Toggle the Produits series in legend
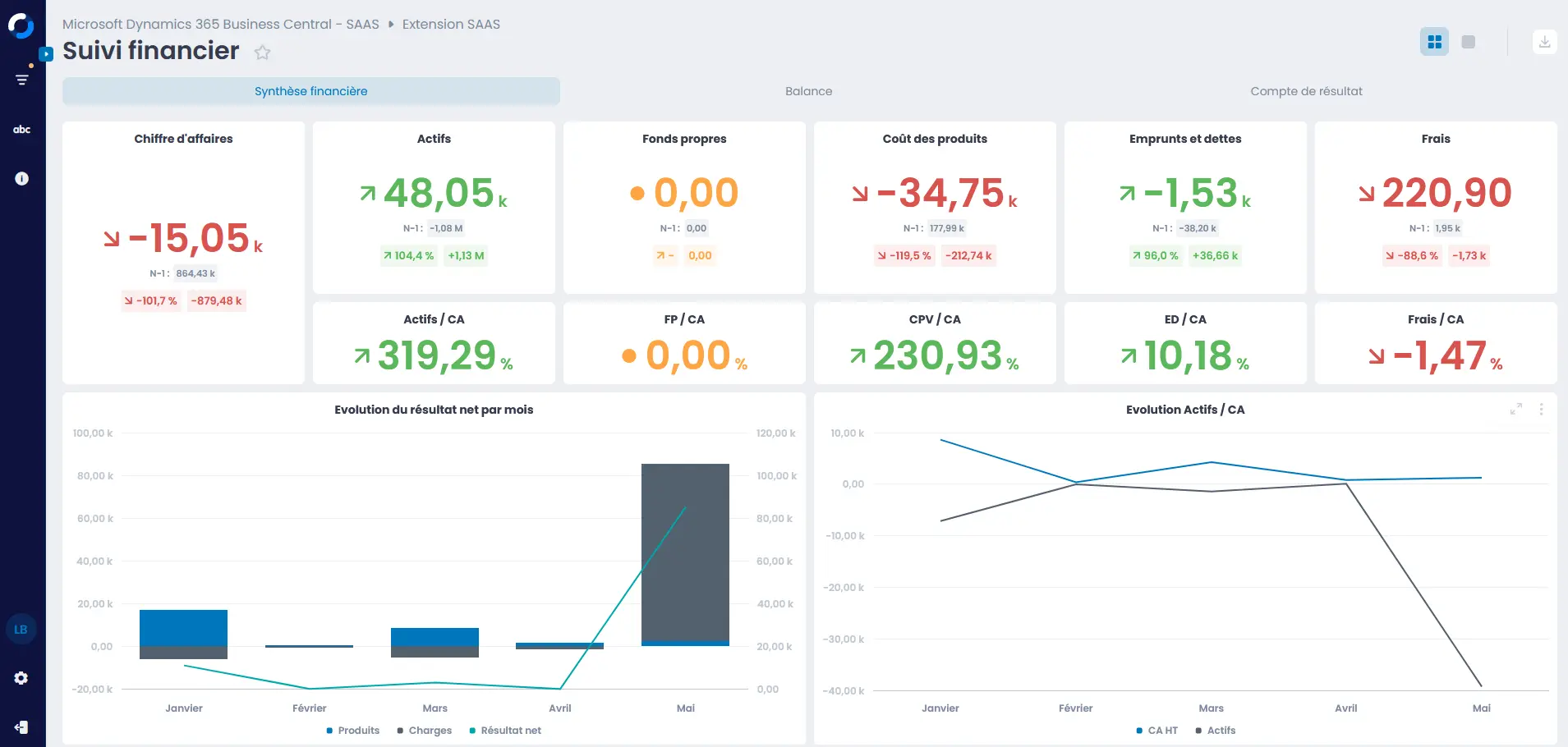The image size is (1568, 747). (x=353, y=731)
